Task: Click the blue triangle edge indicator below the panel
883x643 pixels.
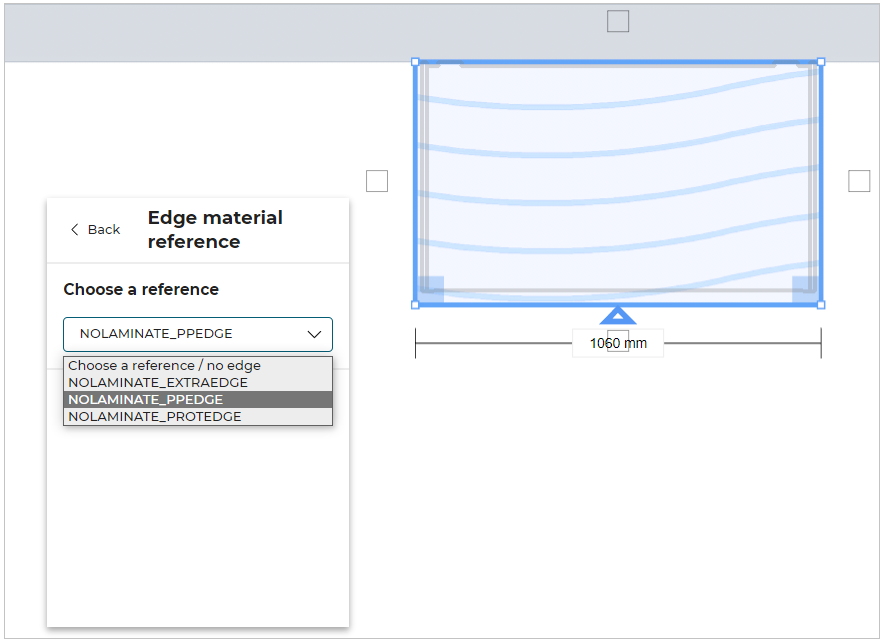Action: 618,316
